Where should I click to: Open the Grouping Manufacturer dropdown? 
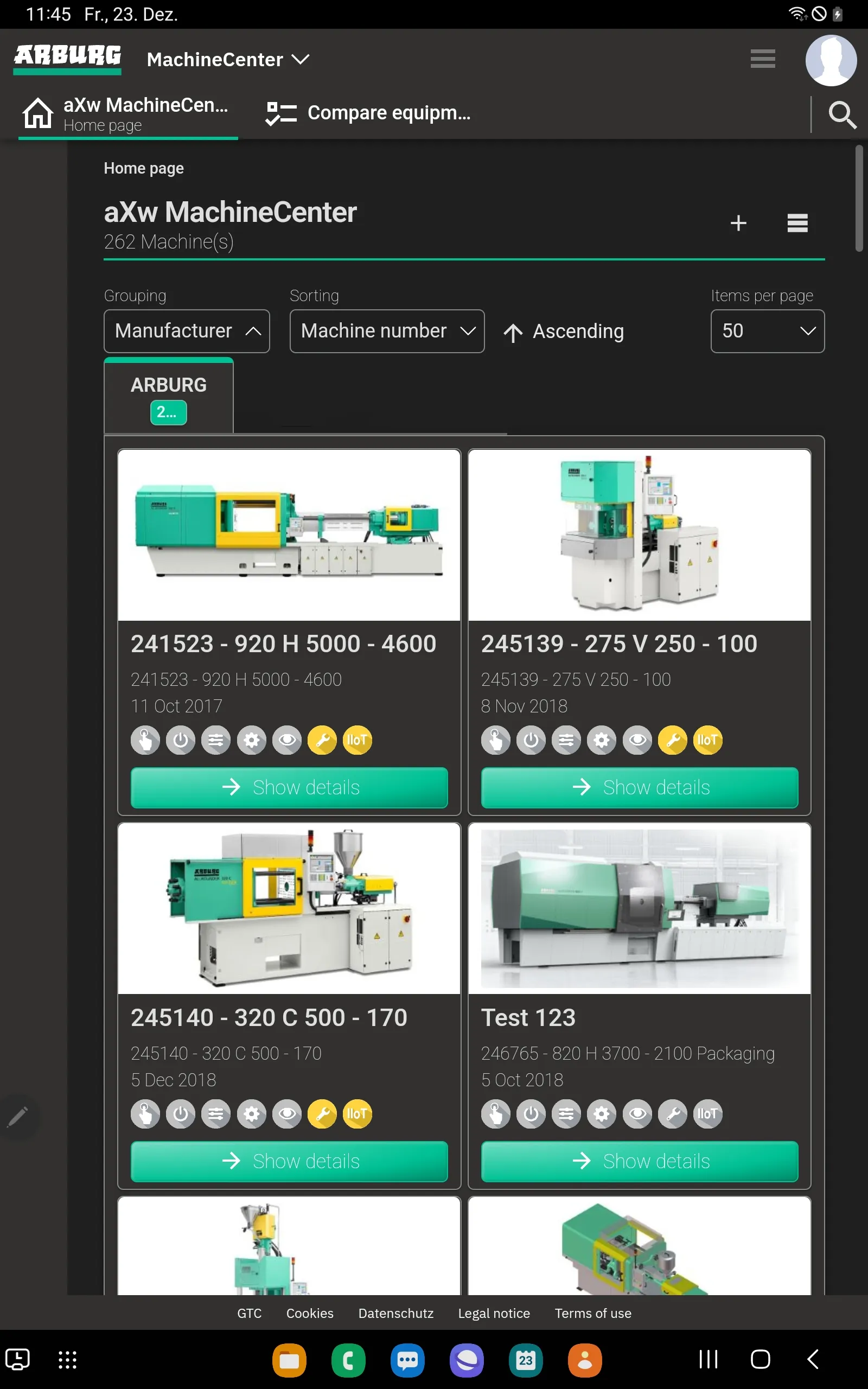click(187, 331)
